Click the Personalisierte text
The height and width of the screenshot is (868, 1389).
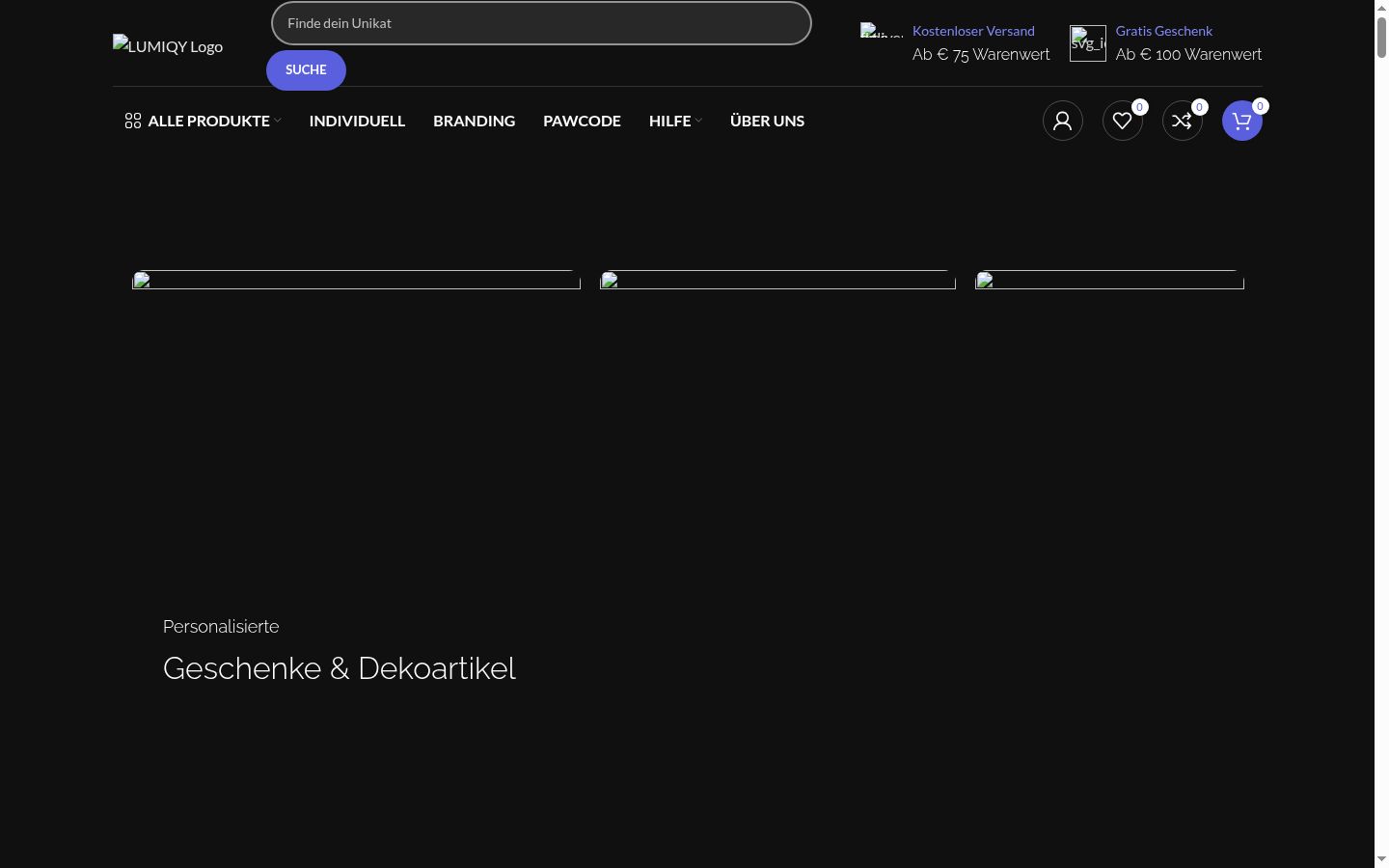(x=221, y=627)
